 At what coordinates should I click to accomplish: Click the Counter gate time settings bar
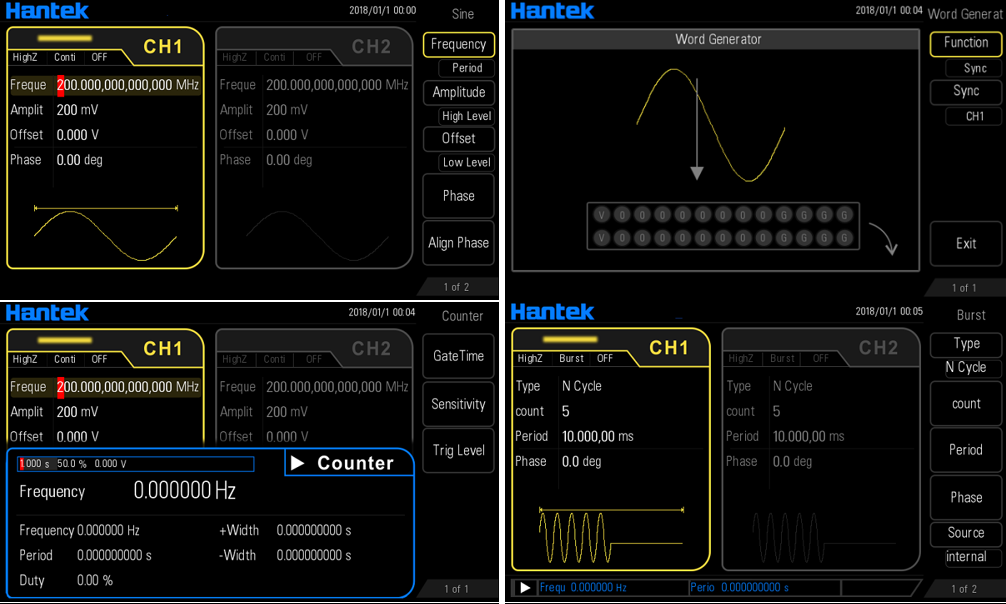pos(136,464)
